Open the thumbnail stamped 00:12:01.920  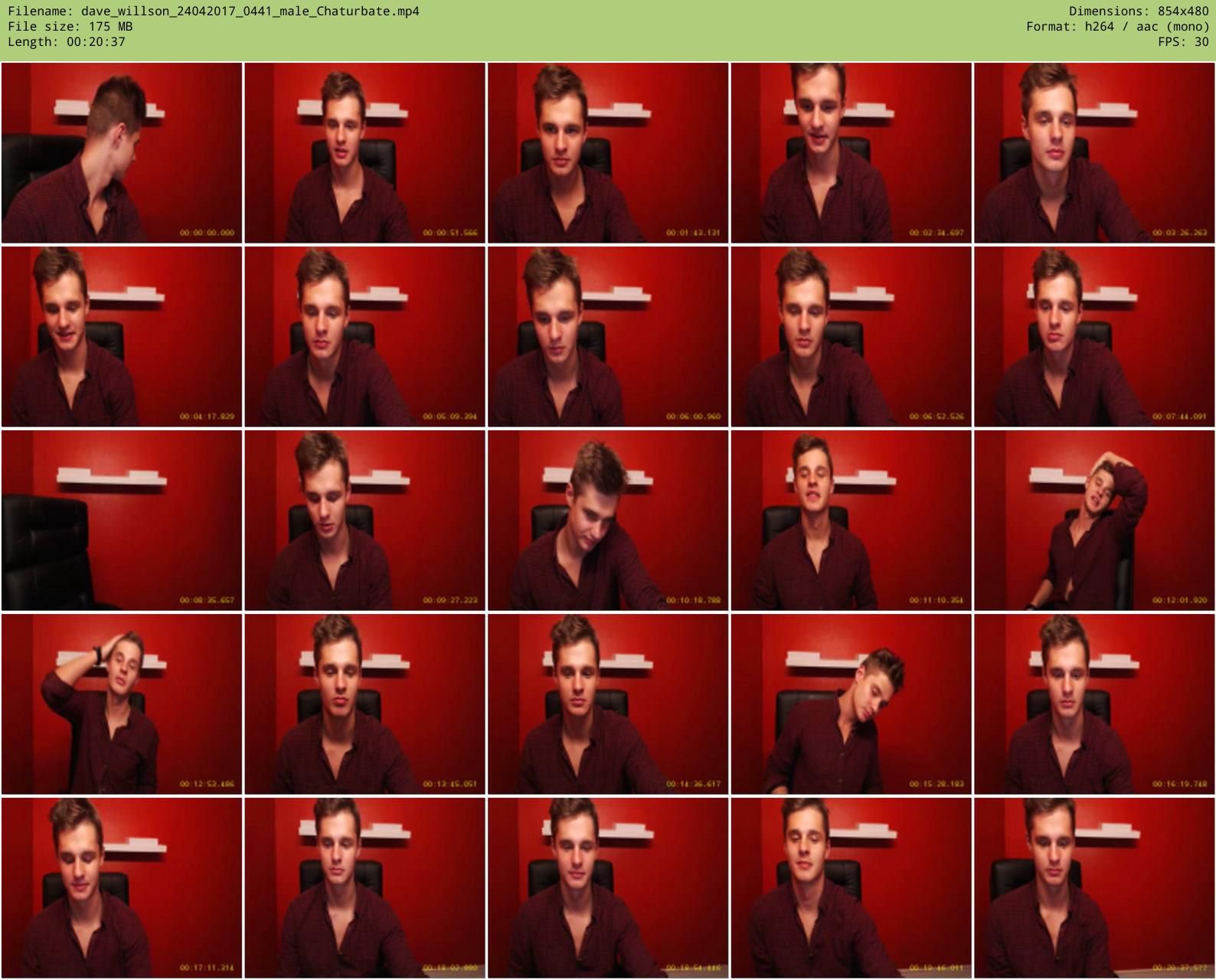coord(1094,520)
